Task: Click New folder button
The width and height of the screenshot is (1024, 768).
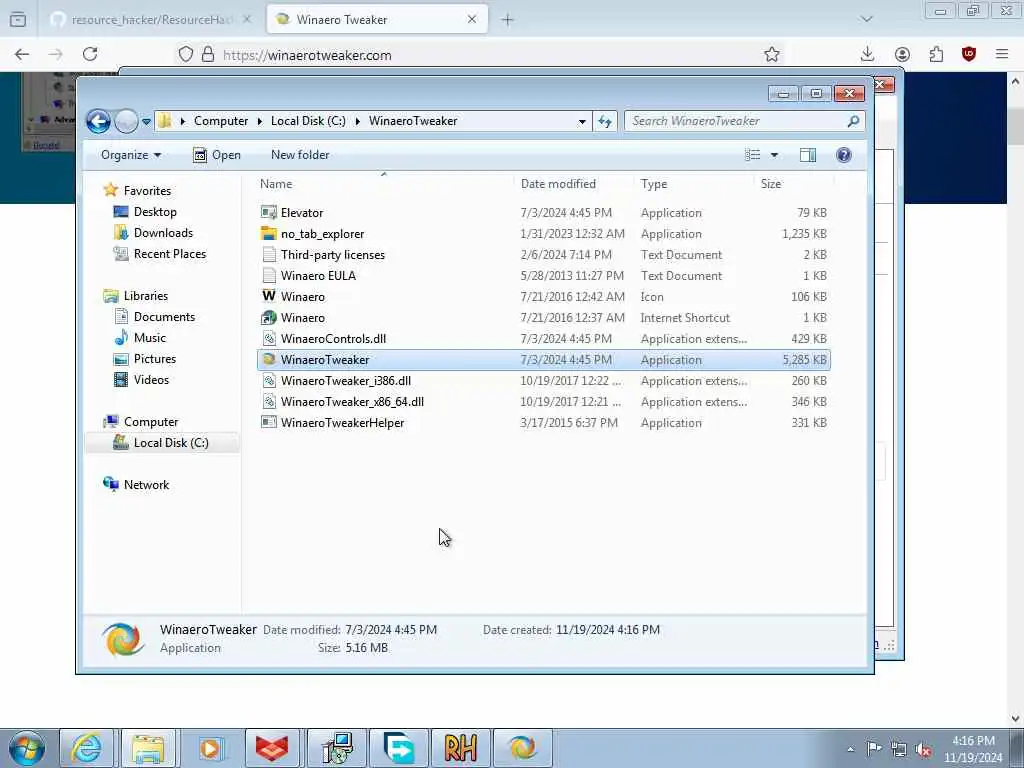Action: [300, 155]
